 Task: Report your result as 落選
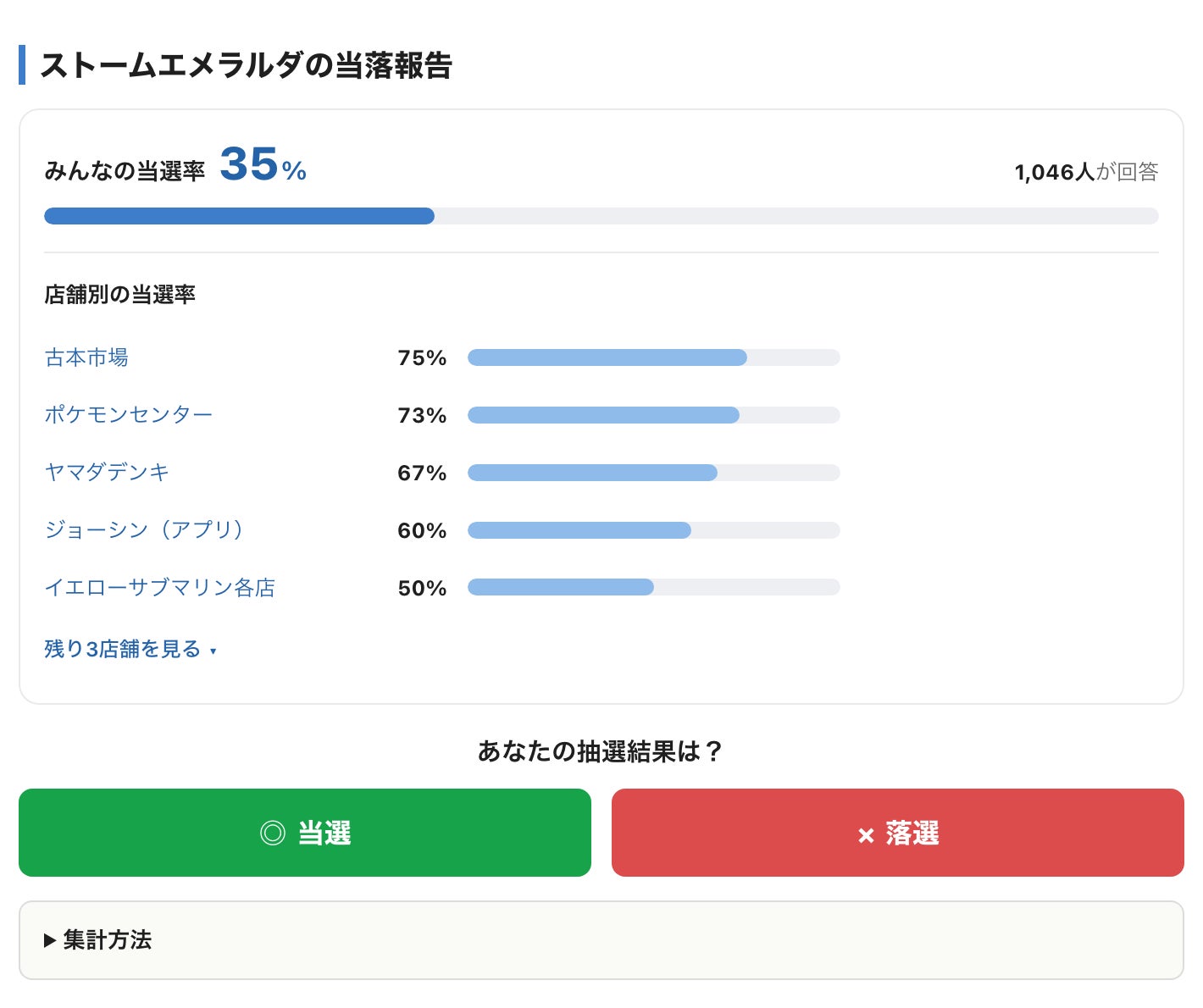pyautogui.click(x=898, y=833)
